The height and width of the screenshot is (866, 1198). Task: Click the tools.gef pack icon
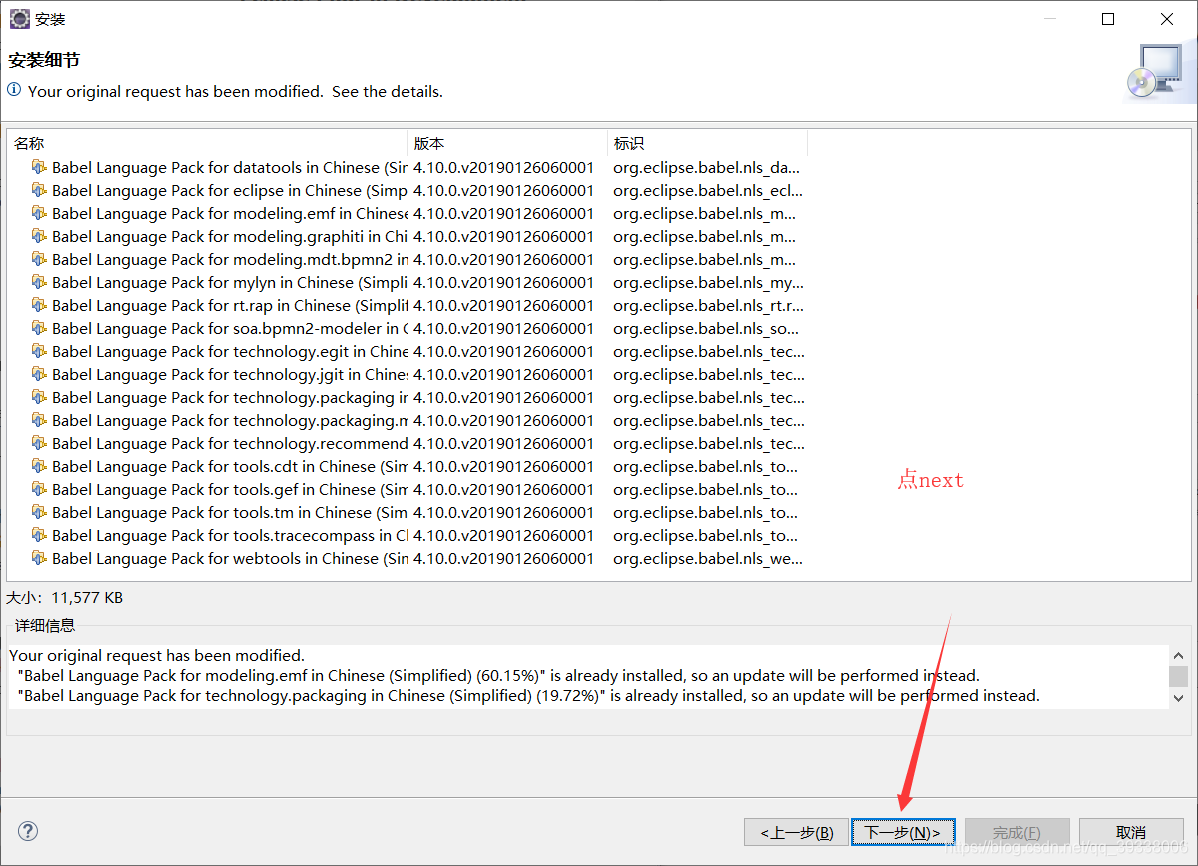pos(39,488)
